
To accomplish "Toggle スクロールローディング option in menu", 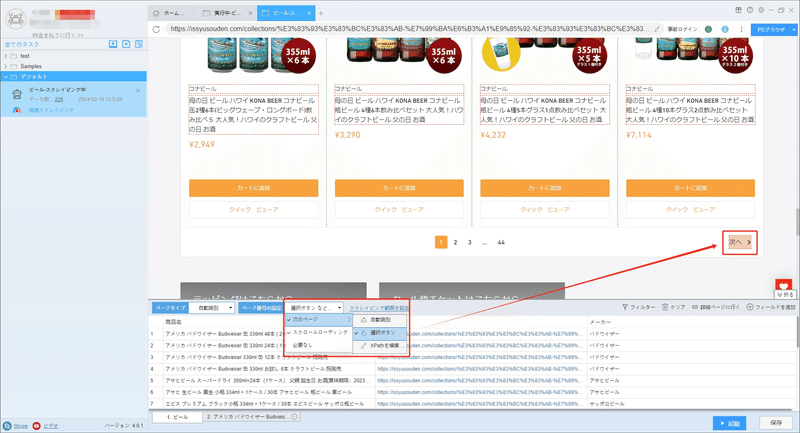I will point(318,332).
